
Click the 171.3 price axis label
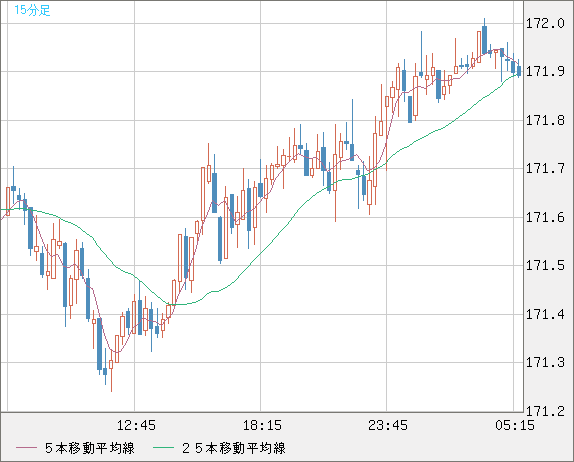[545, 362]
